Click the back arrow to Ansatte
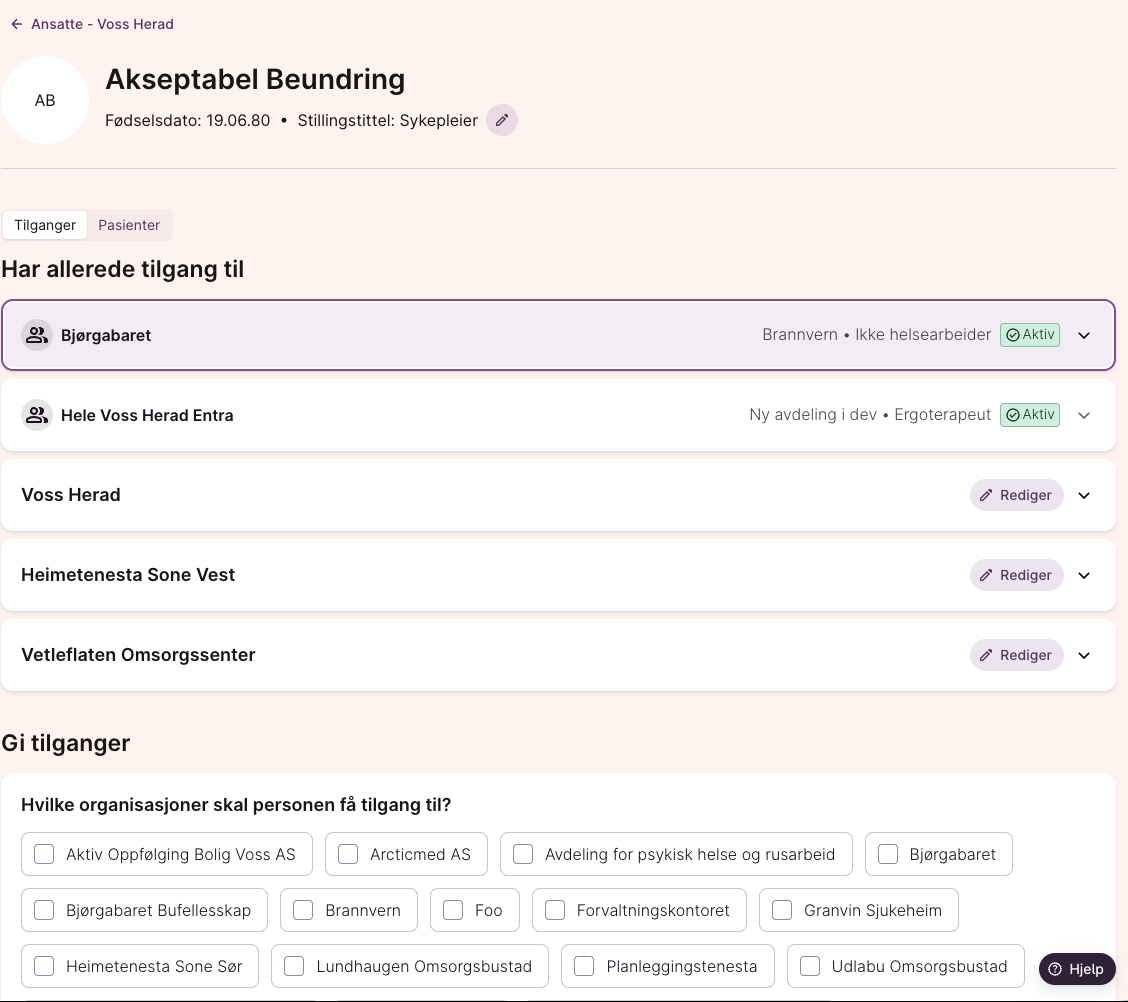The height and width of the screenshot is (1002, 1128). click(x=17, y=24)
